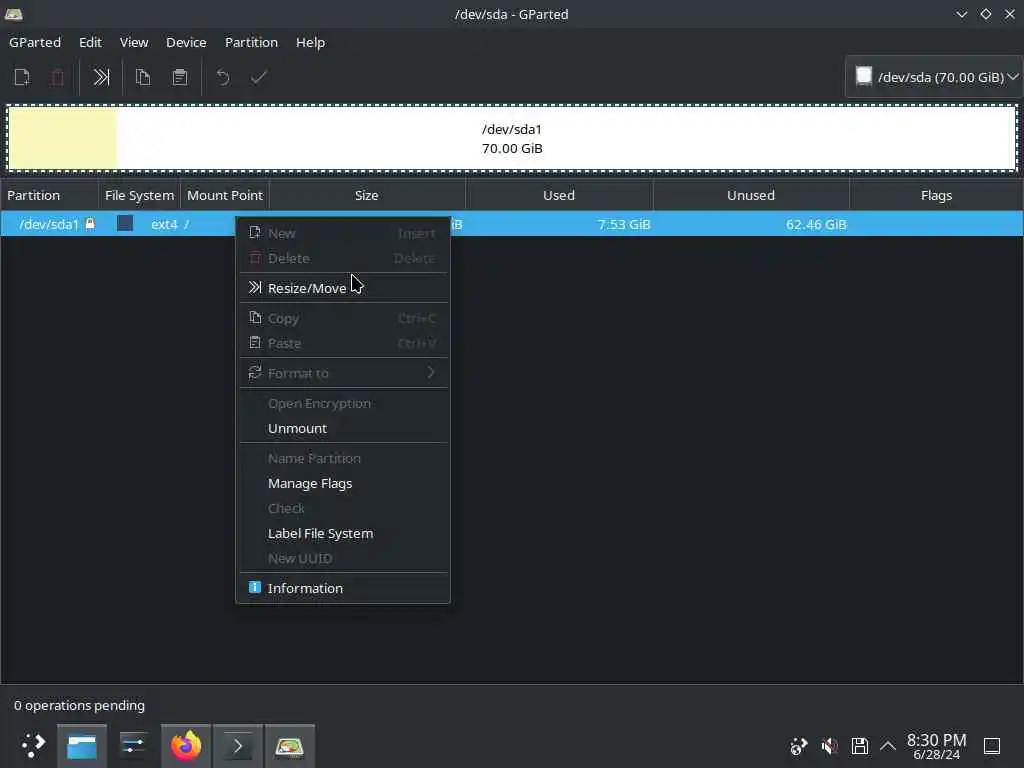Click the lock icon next to /dev/sda1
Viewport: 1024px width, 768px height.
coord(90,223)
